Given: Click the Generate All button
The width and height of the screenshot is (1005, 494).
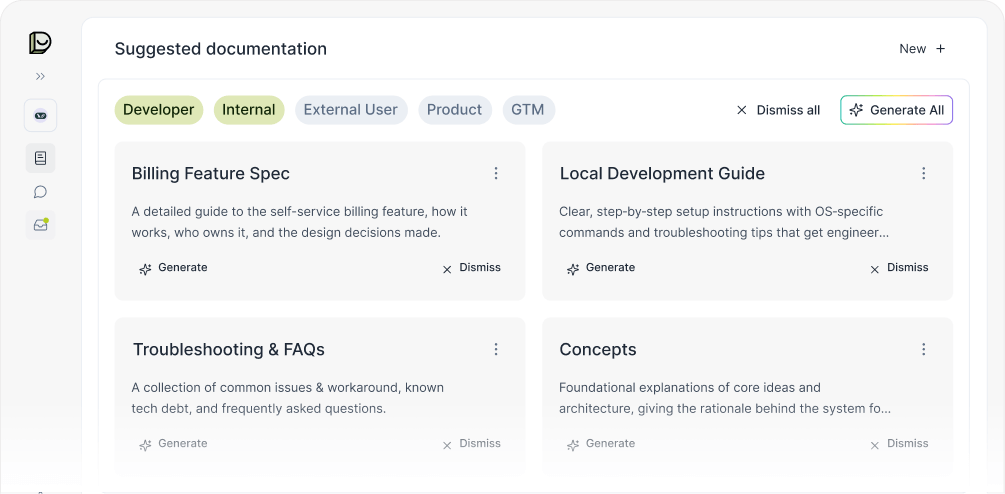Looking at the screenshot, I should 896,110.
